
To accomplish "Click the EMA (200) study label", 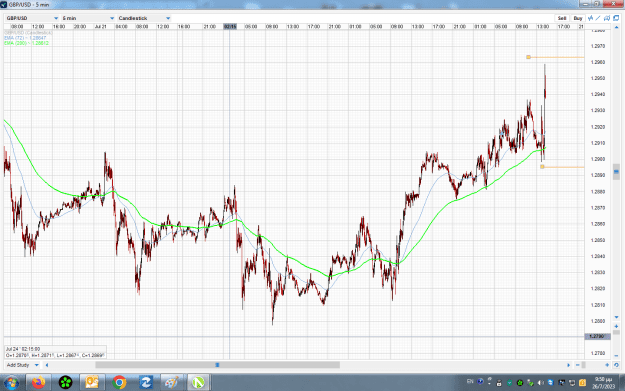I will 26,43.
